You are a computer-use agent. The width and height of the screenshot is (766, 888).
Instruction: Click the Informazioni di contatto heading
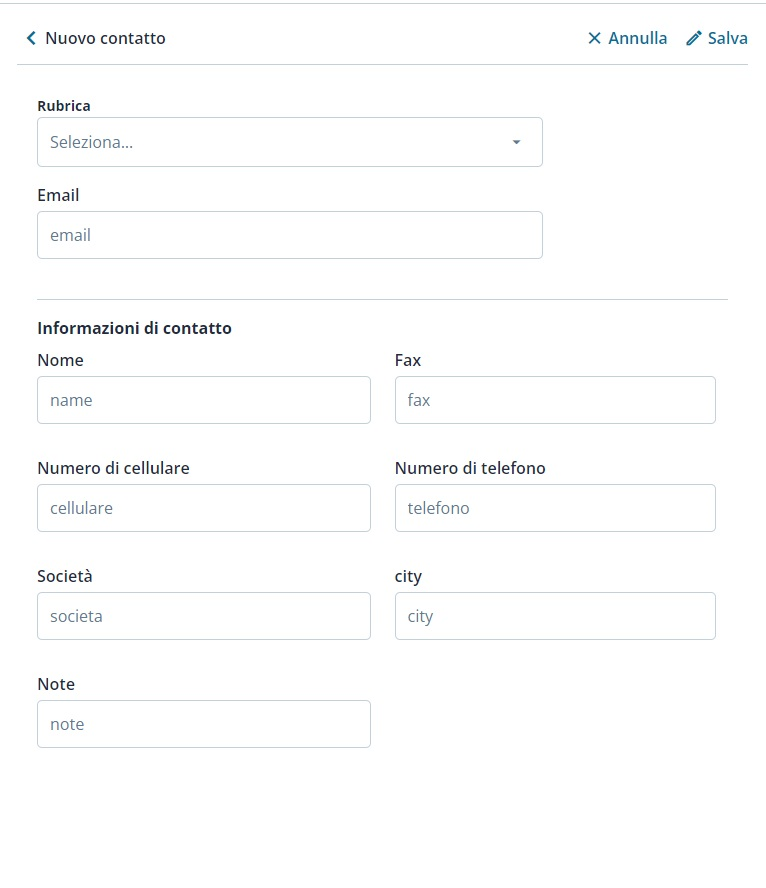tap(134, 328)
